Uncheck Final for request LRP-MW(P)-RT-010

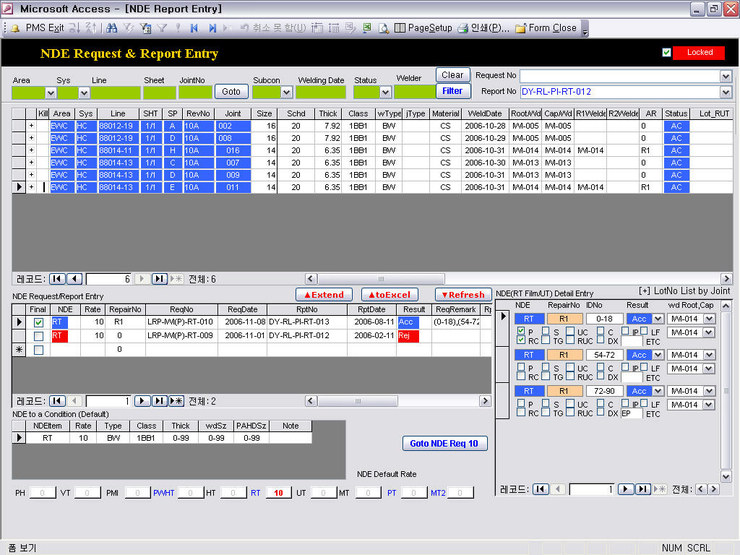tap(39, 322)
